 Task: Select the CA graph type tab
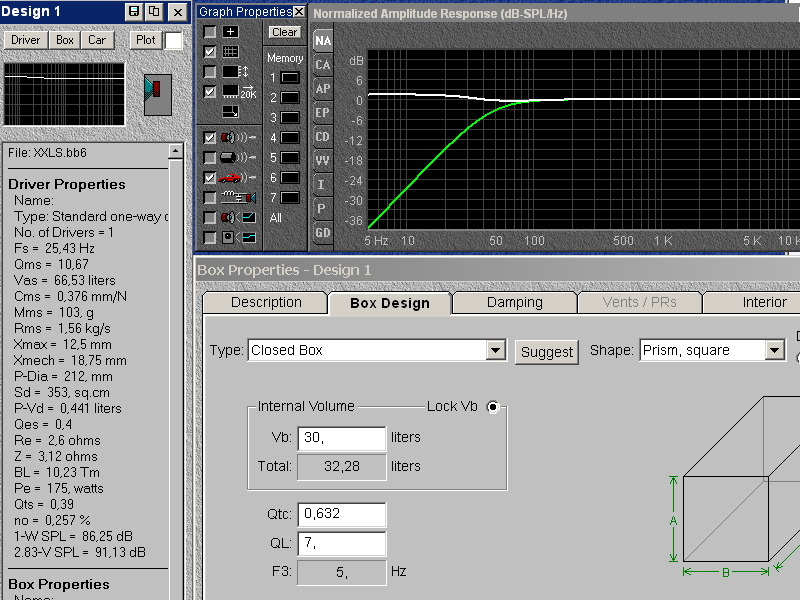(322, 65)
